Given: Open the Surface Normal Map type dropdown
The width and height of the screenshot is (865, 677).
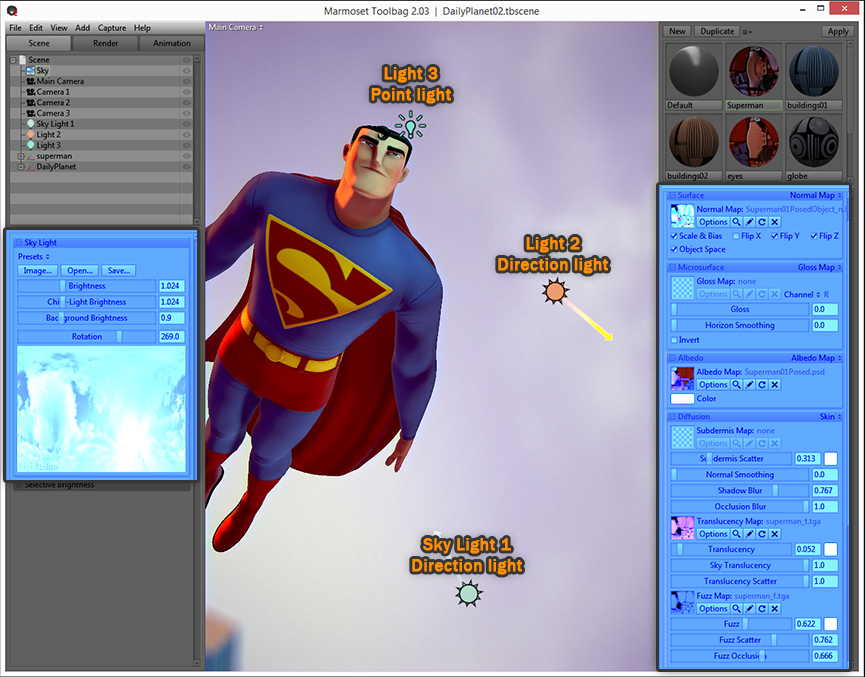Looking at the screenshot, I should (x=815, y=195).
